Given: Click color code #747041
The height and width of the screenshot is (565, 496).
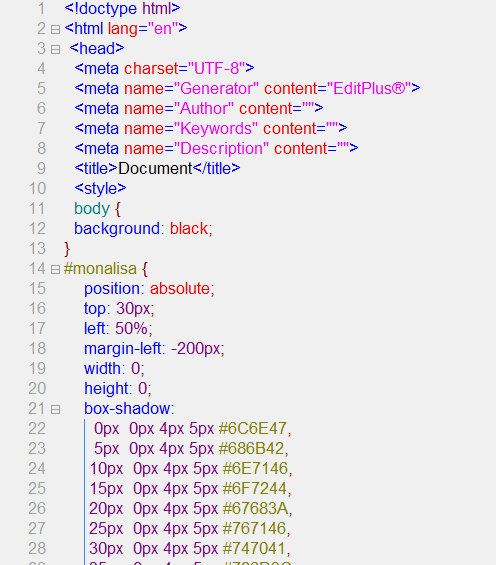Looking at the screenshot, I should click(255, 548).
